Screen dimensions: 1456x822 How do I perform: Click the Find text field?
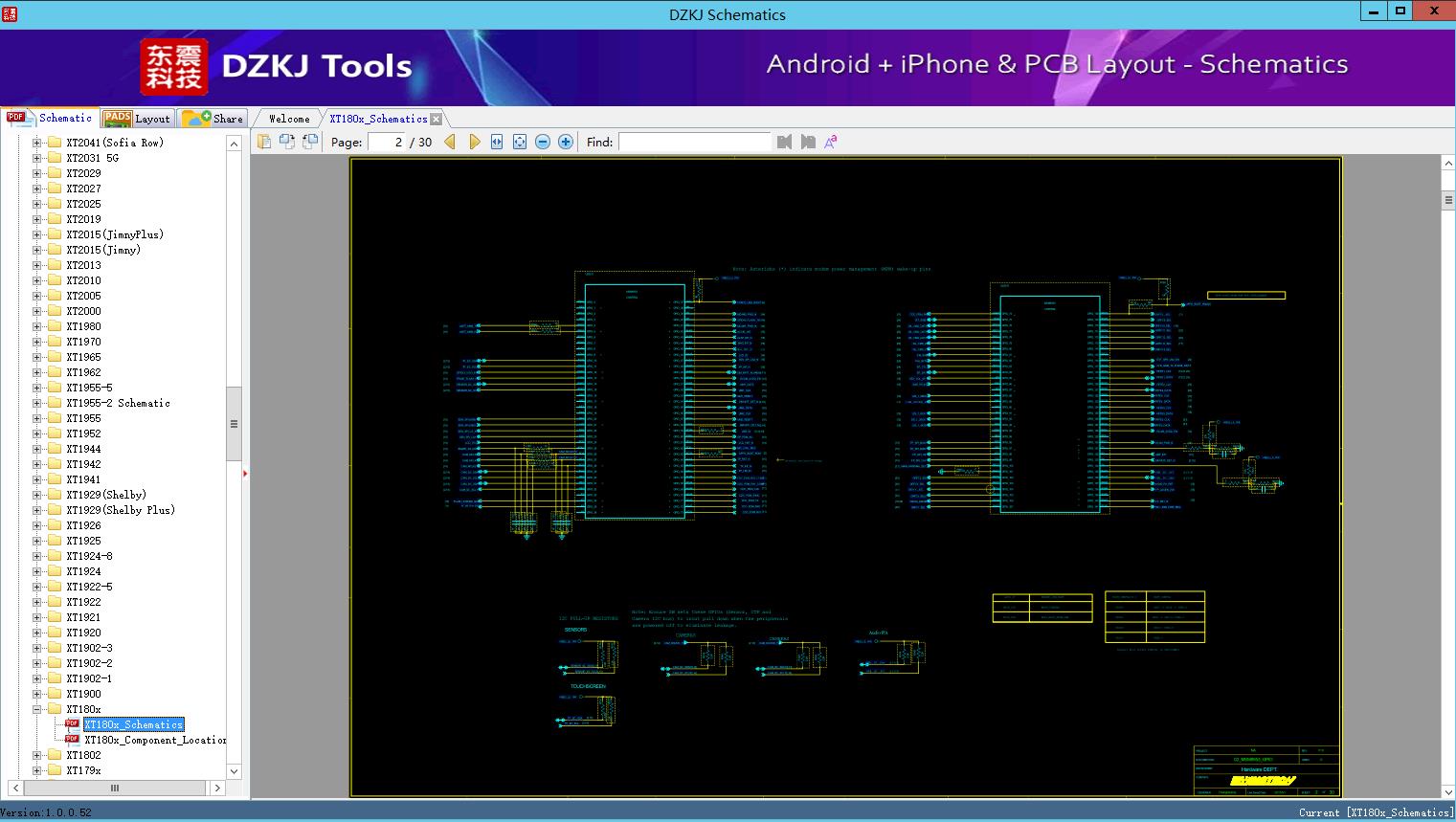coord(694,142)
